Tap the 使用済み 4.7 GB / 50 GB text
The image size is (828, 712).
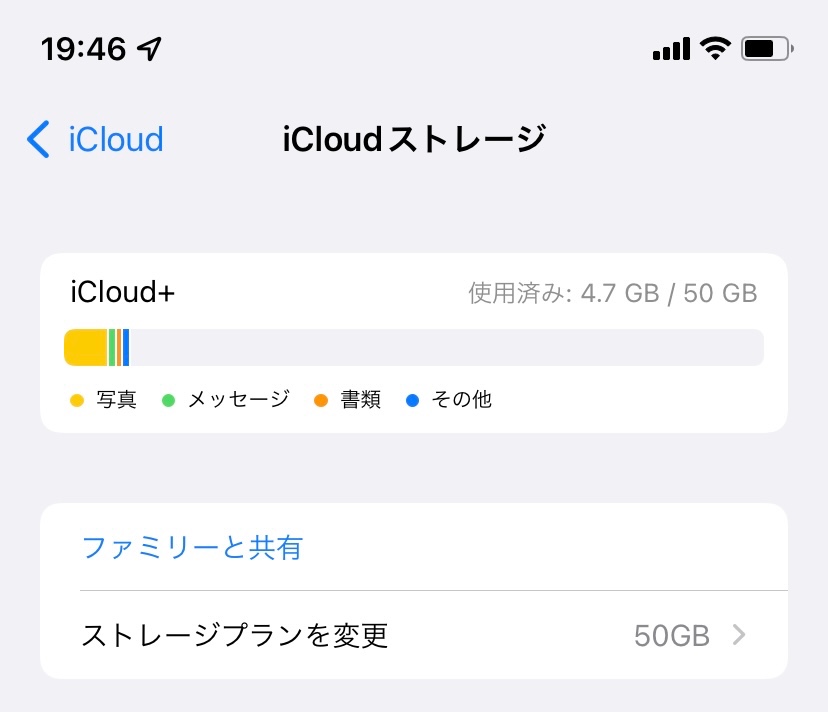[x=612, y=294]
